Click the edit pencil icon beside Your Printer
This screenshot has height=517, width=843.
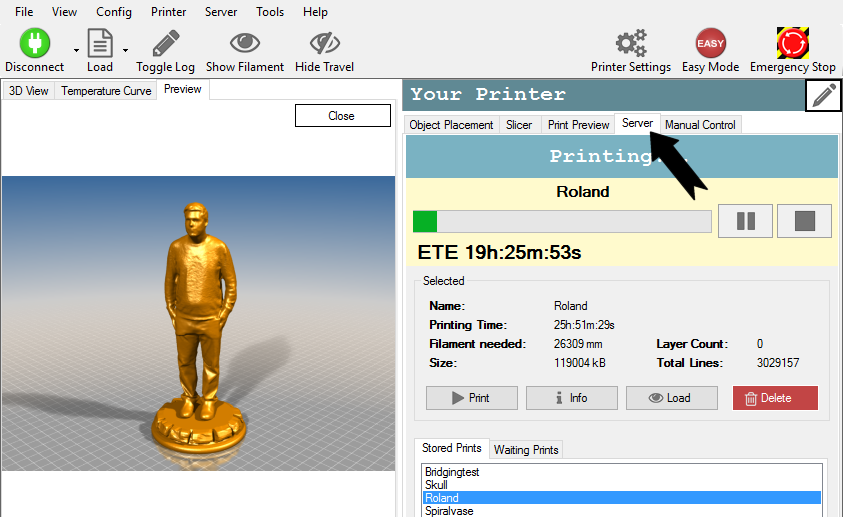coord(824,96)
